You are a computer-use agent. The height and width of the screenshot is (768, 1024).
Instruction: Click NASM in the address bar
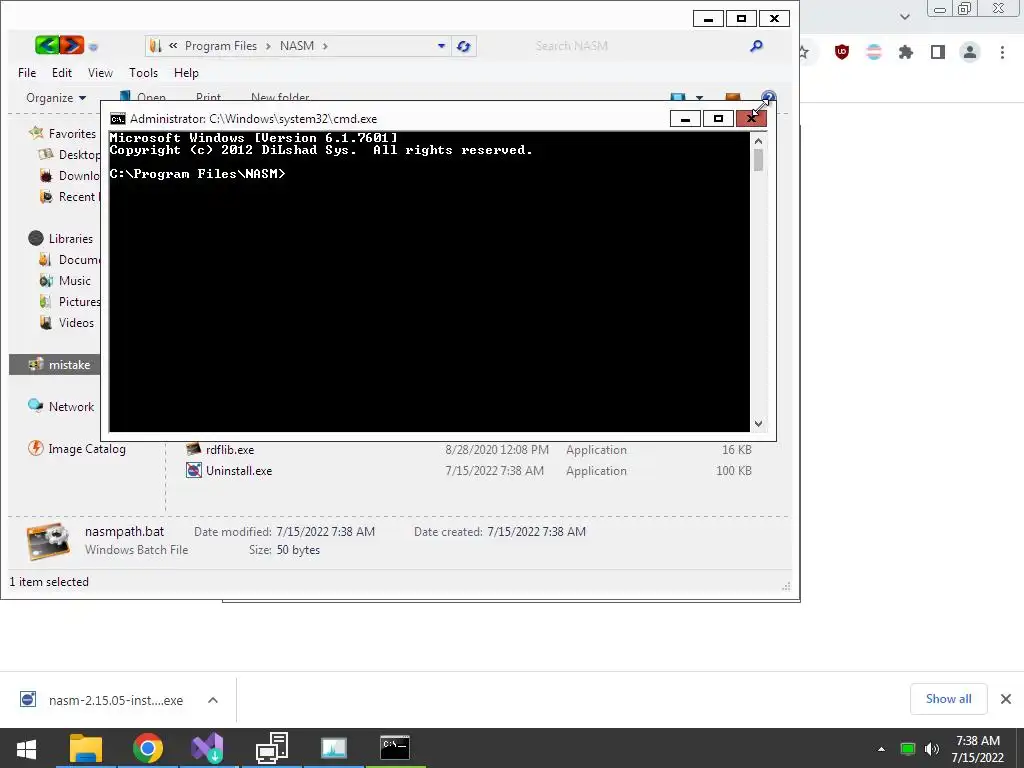click(x=297, y=46)
